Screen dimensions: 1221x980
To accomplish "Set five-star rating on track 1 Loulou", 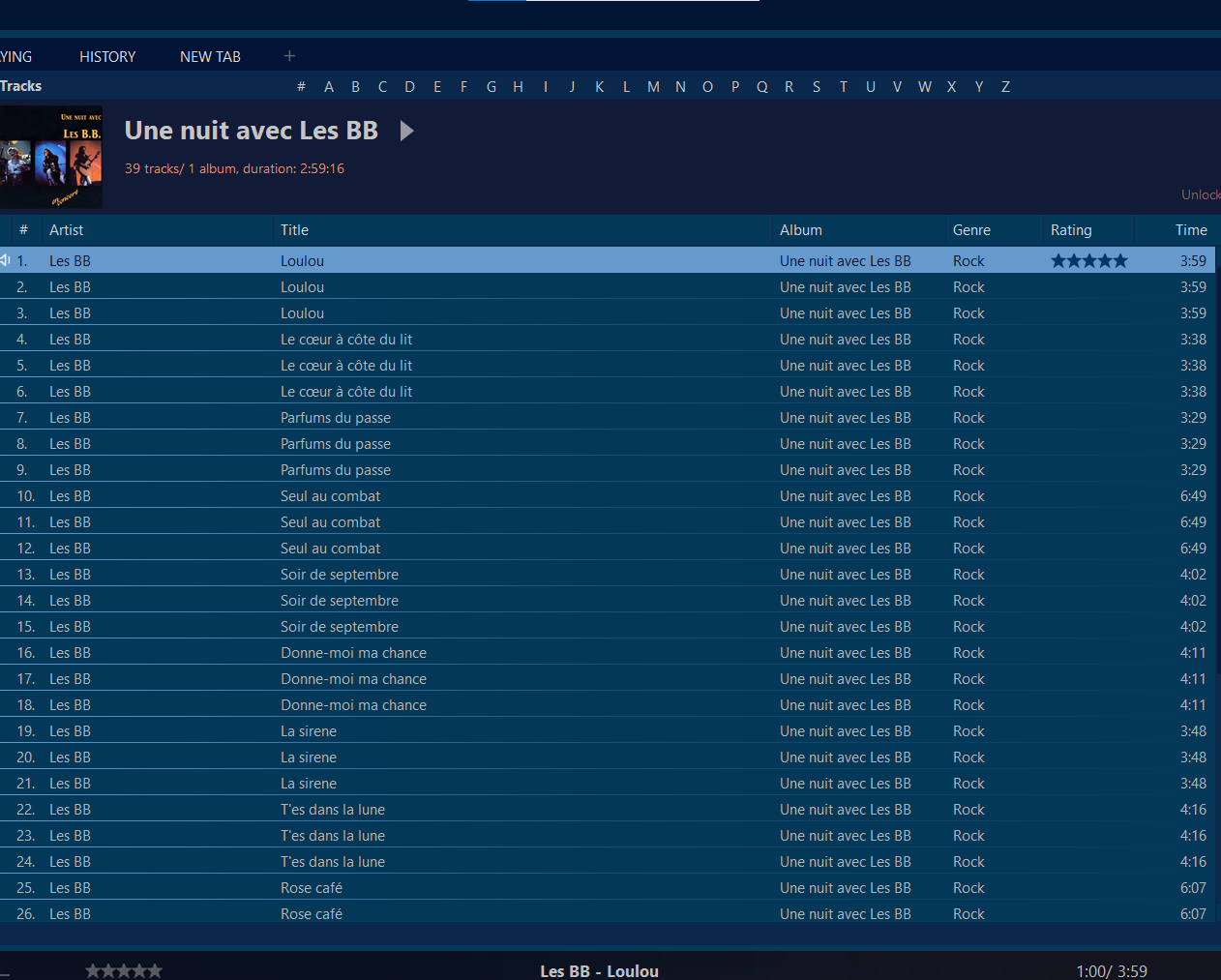I will coord(1089,260).
